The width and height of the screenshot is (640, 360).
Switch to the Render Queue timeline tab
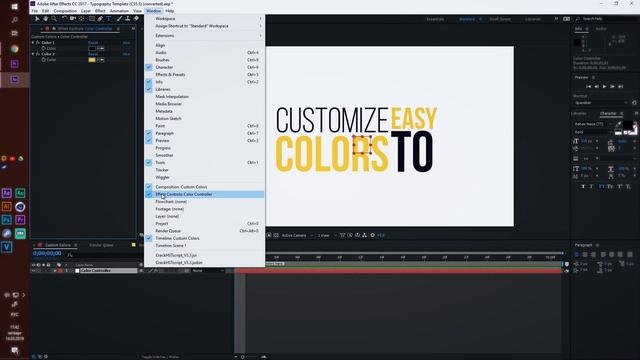[101, 245]
